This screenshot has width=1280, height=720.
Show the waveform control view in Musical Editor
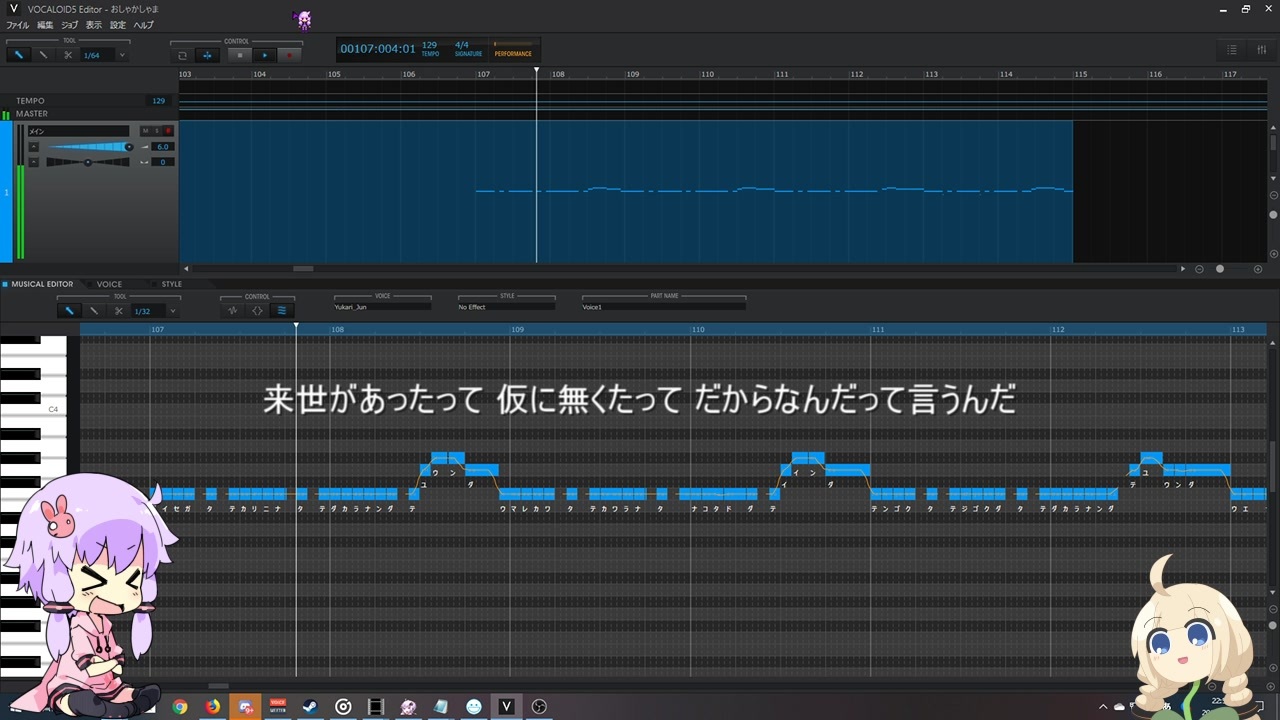pyautogui.click(x=233, y=311)
